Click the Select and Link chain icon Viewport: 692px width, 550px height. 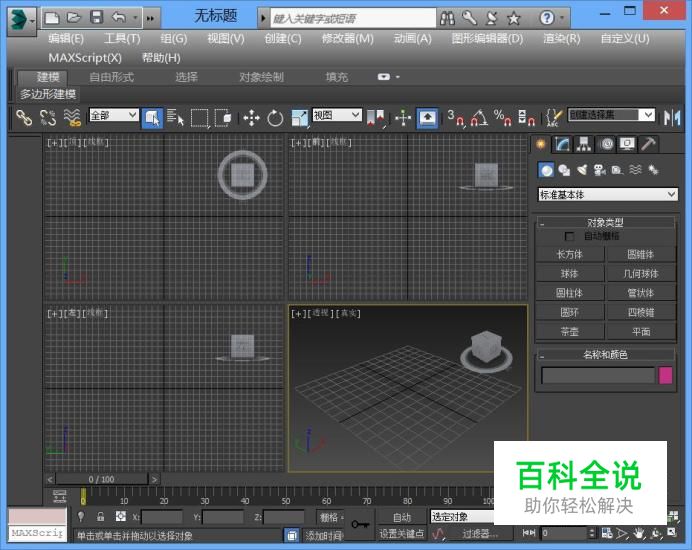click(x=23, y=117)
